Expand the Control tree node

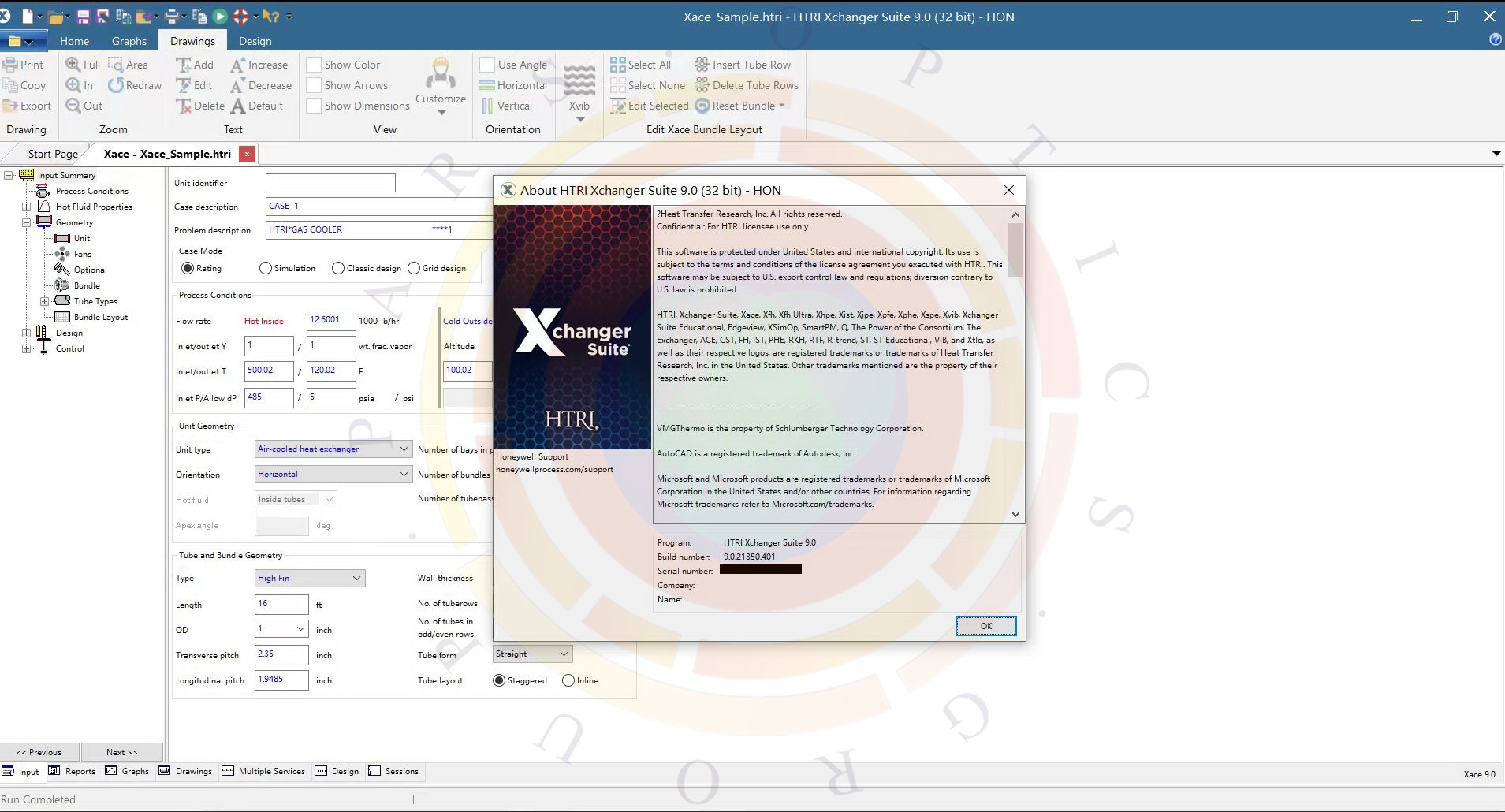tap(27, 348)
